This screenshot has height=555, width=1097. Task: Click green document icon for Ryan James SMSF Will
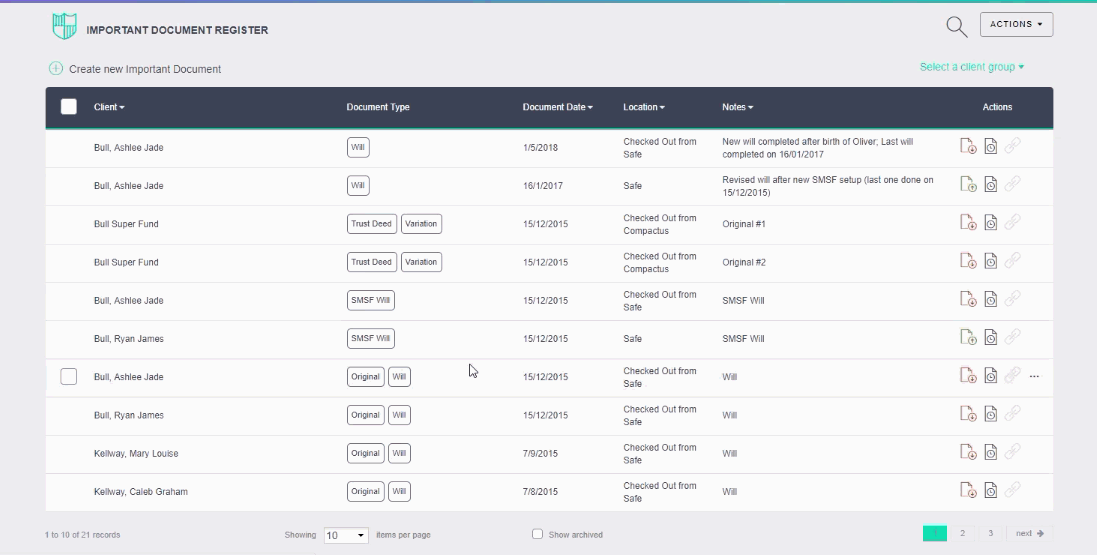968,339
